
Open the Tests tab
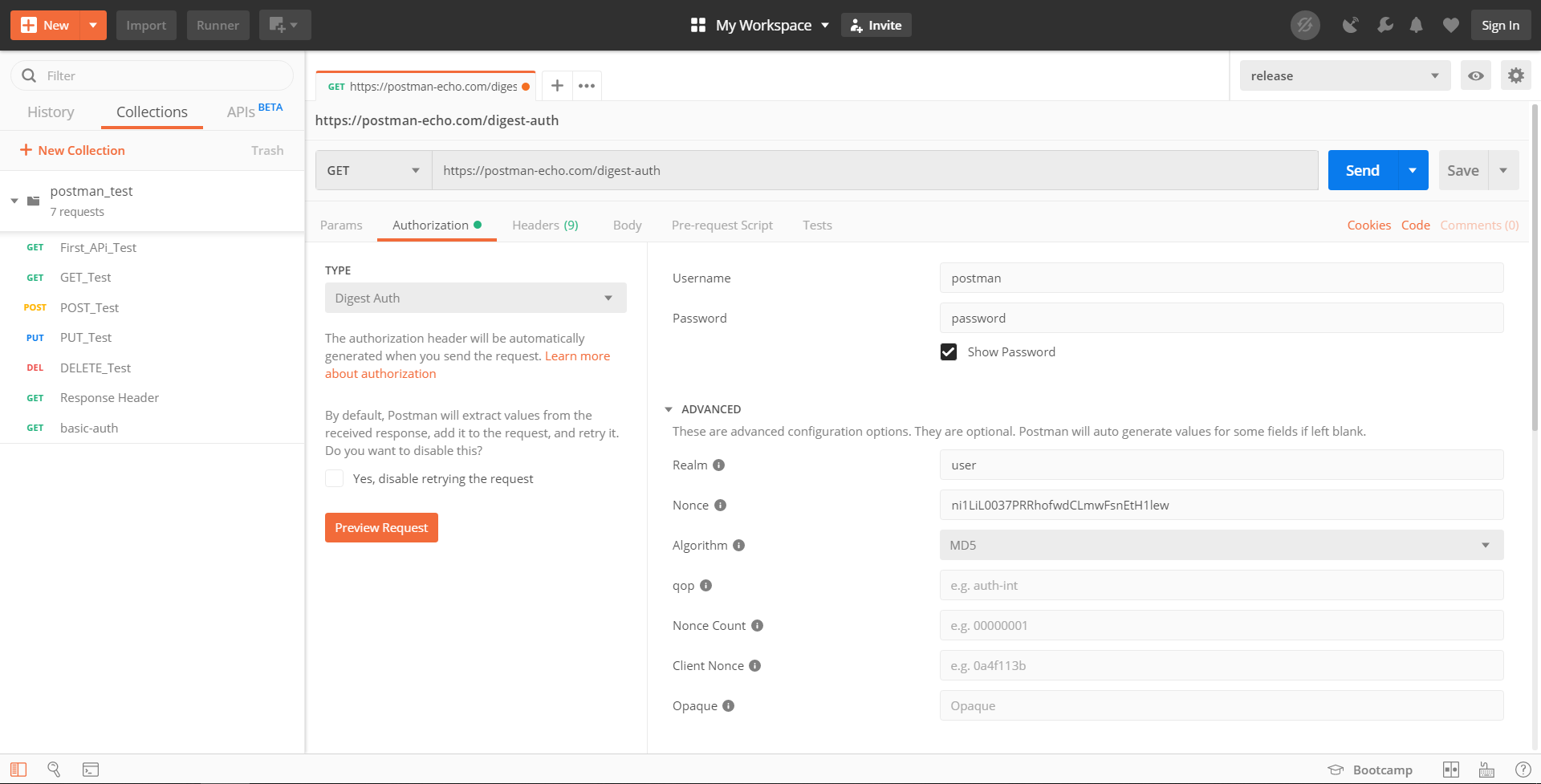coord(817,225)
